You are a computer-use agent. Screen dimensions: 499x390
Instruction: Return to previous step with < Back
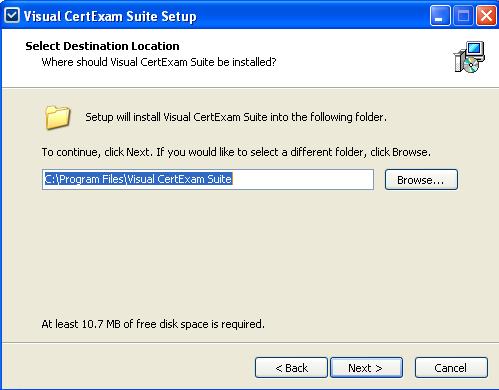pos(291,368)
